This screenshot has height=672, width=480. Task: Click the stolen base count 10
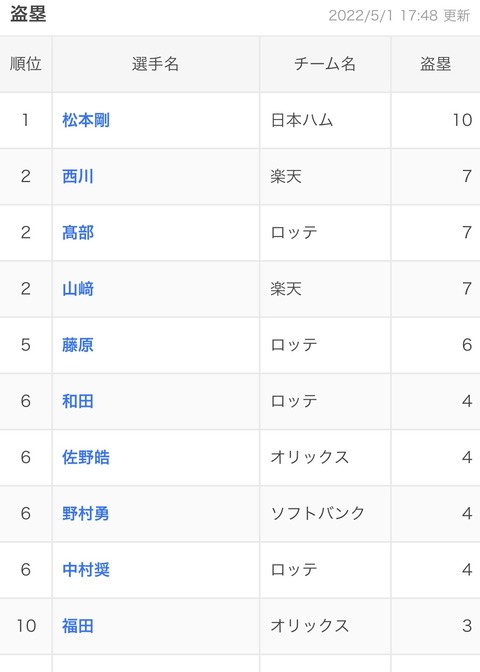pos(462,120)
